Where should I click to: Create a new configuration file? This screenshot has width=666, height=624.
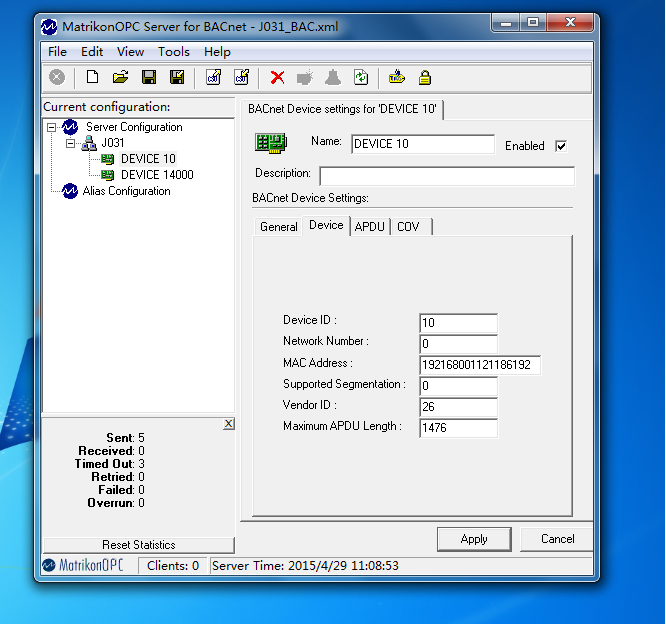92,77
